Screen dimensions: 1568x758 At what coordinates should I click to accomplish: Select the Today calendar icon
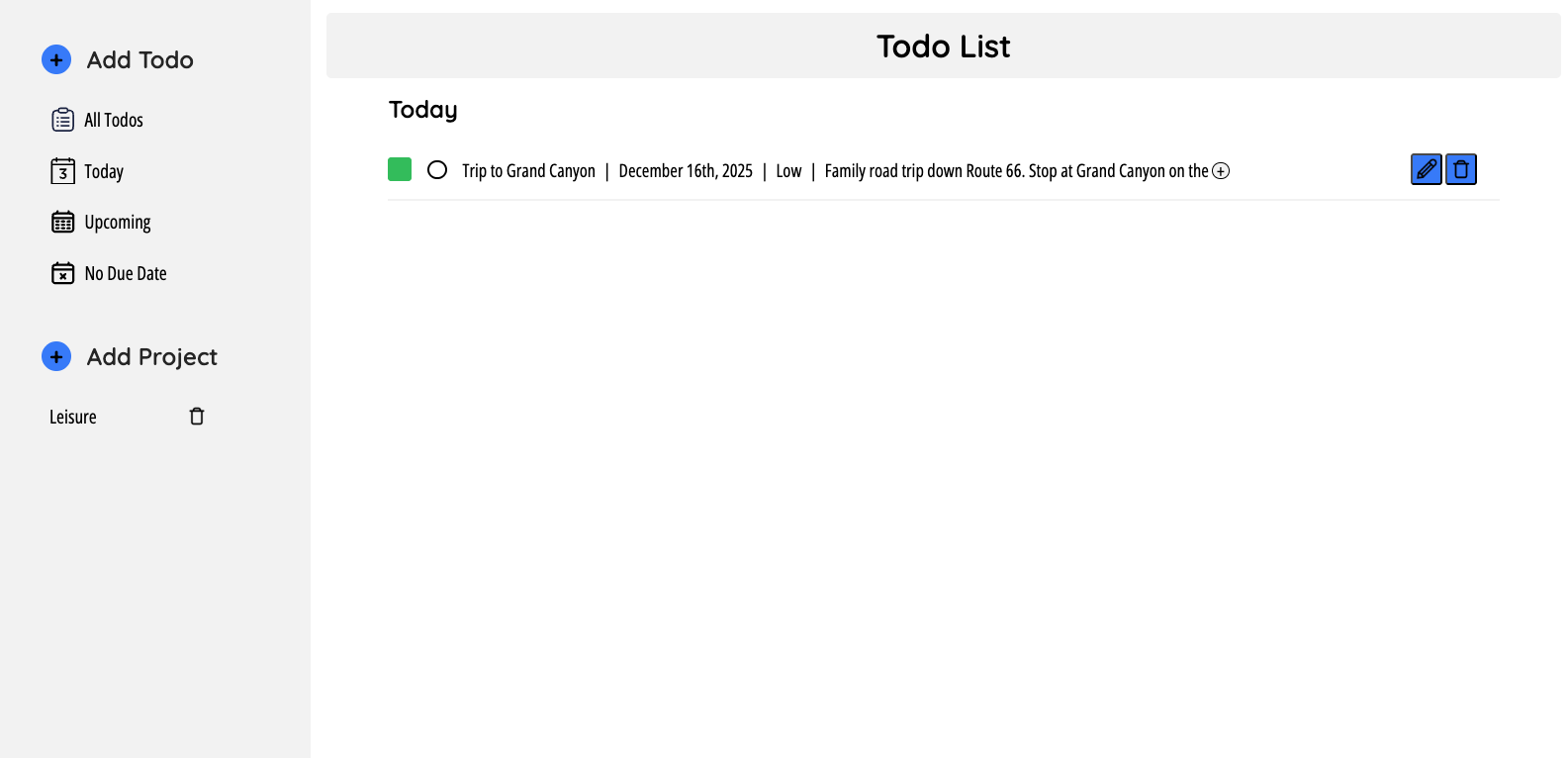[62, 170]
